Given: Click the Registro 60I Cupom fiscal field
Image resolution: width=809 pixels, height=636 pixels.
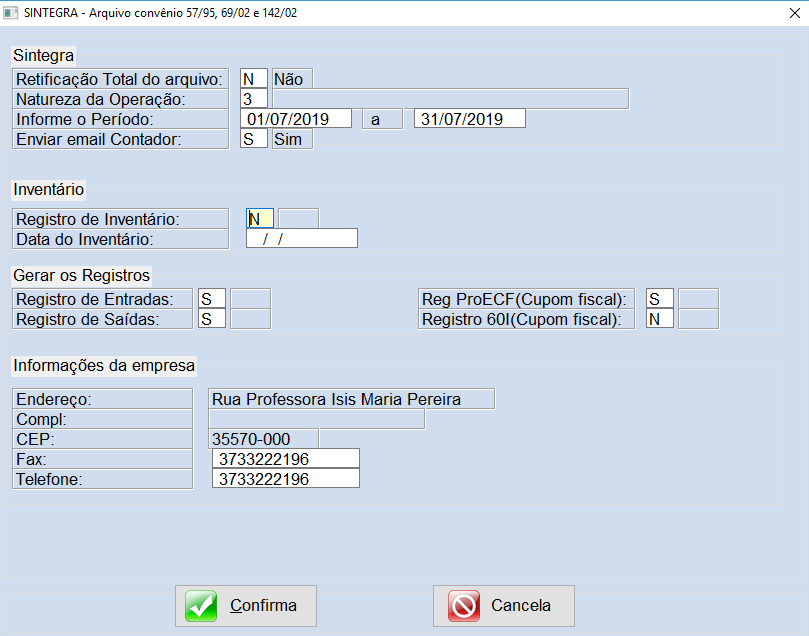Looking at the screenshot, I should [x=659, y=319].
